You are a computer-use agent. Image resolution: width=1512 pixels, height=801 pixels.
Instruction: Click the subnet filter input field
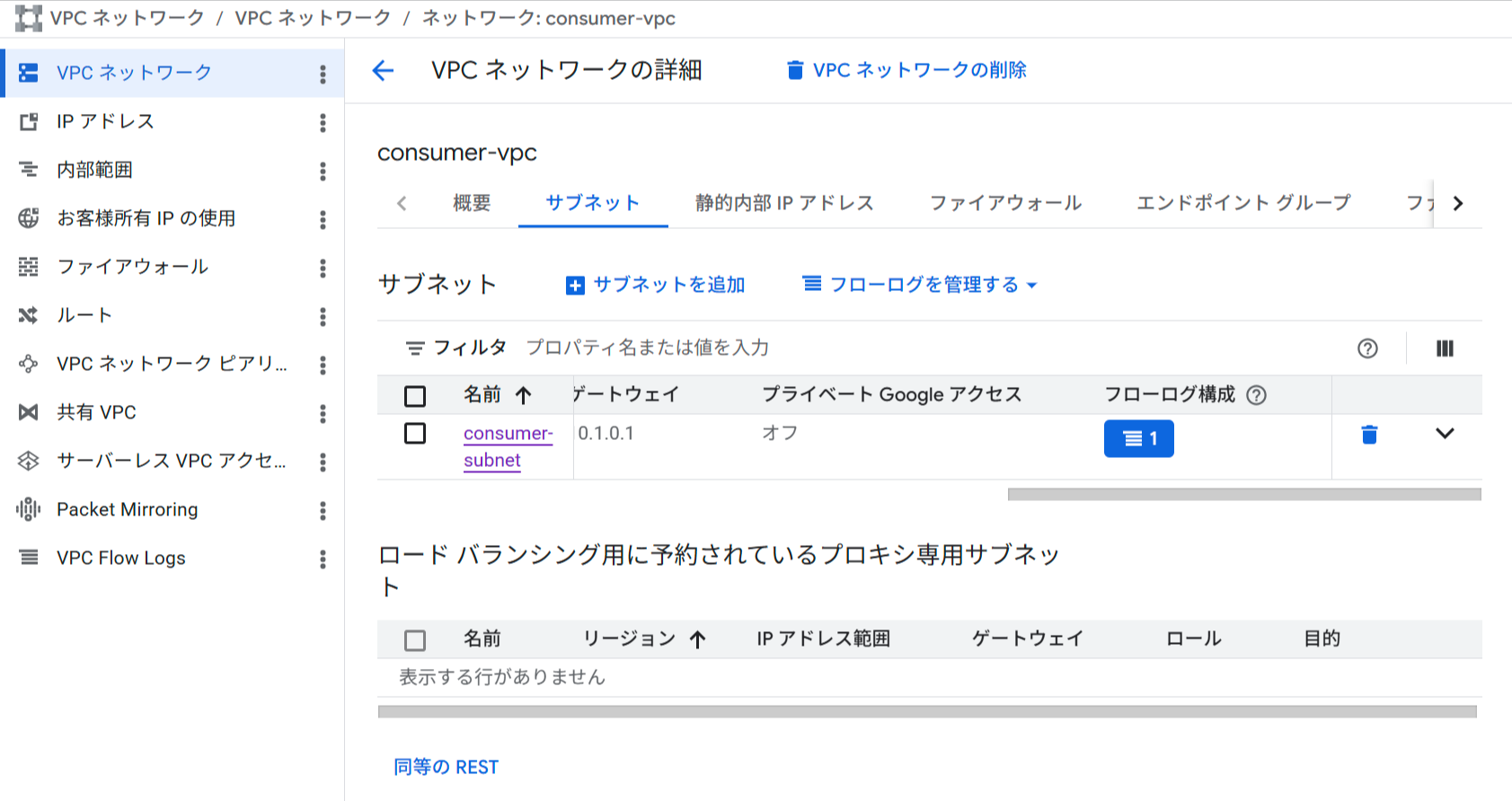[934, 348]
